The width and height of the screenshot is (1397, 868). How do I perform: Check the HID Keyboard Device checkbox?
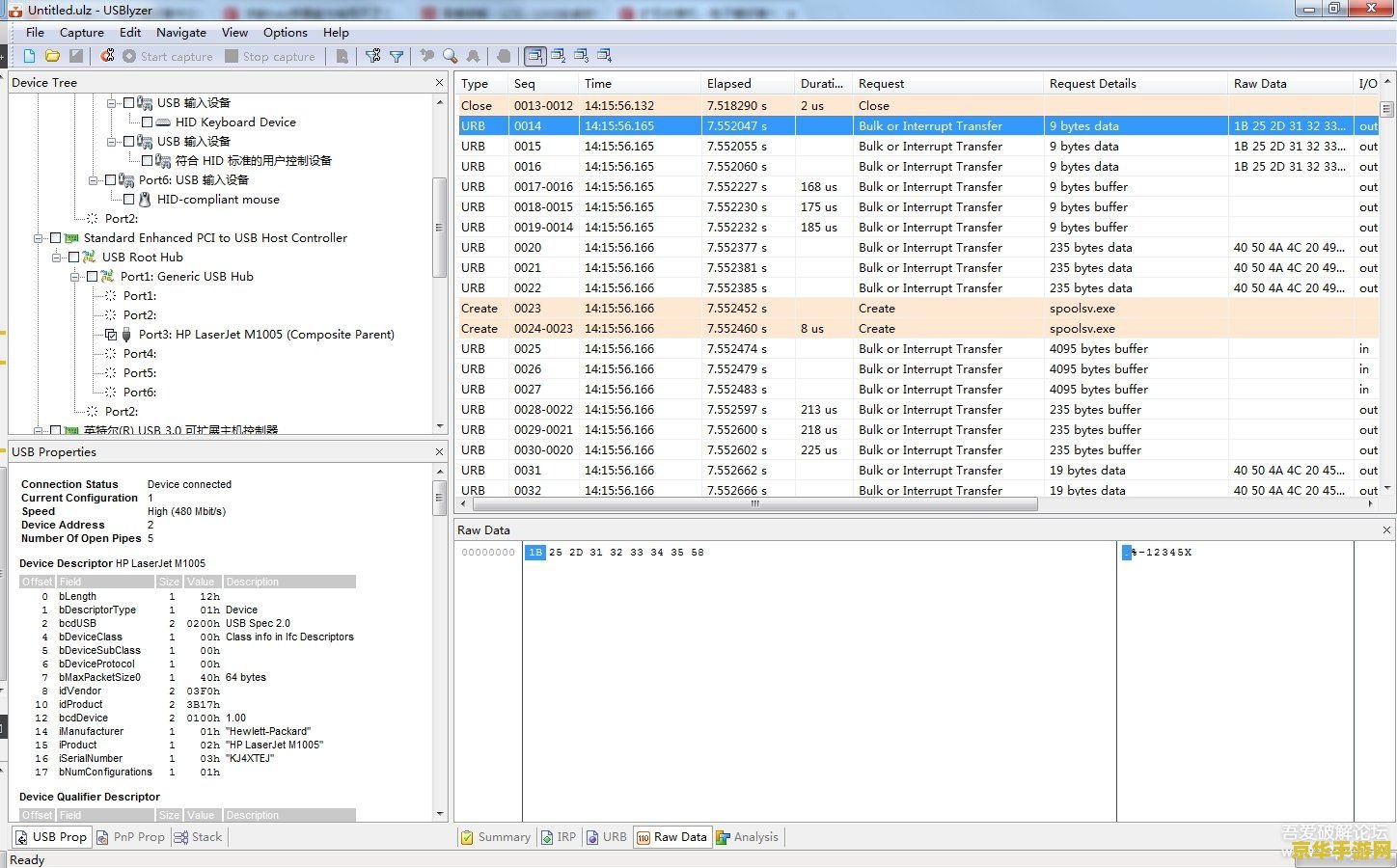pos(147,122)
